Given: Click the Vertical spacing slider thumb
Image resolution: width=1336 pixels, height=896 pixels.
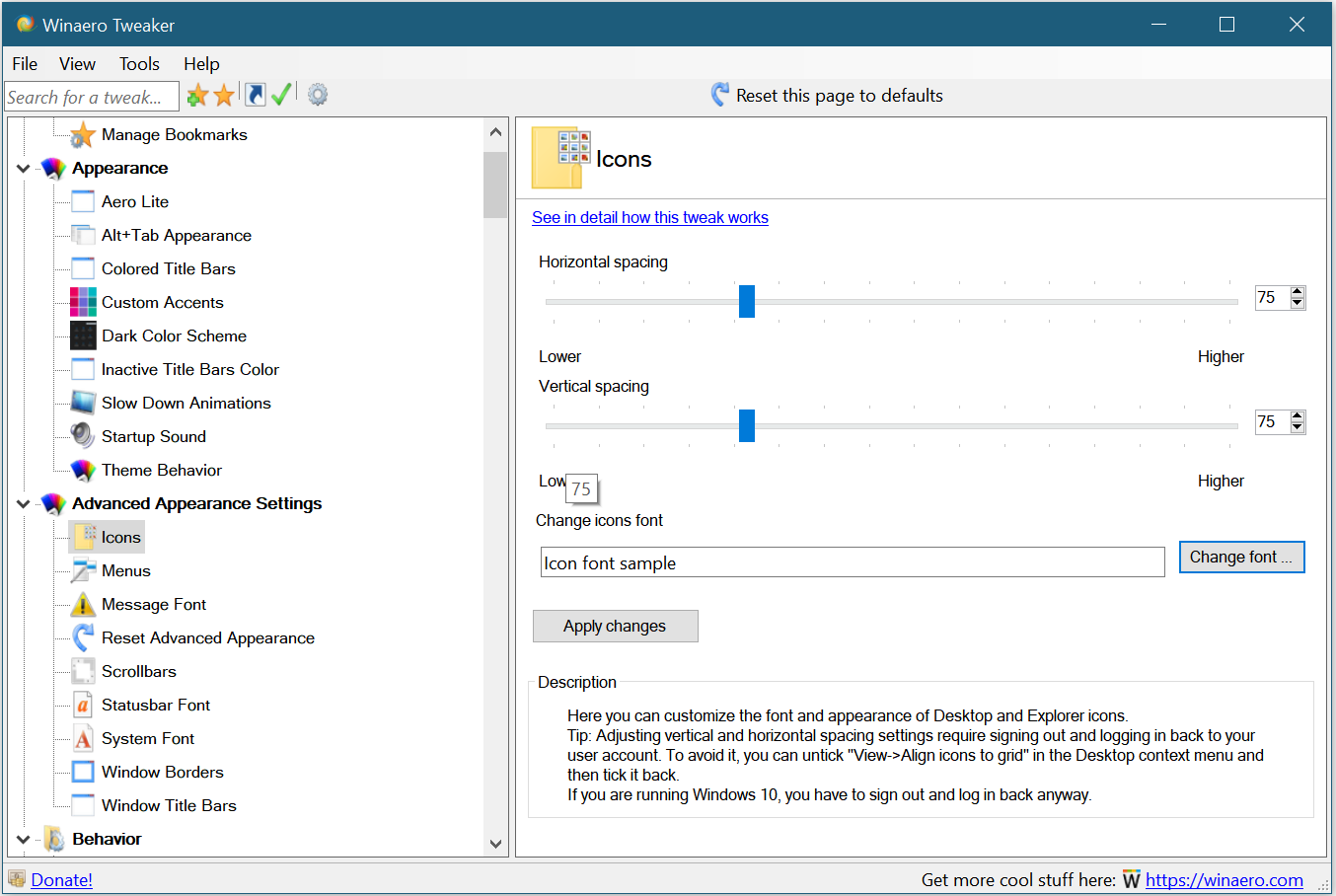Looking at the screenshot, I should tap(747, 426).
